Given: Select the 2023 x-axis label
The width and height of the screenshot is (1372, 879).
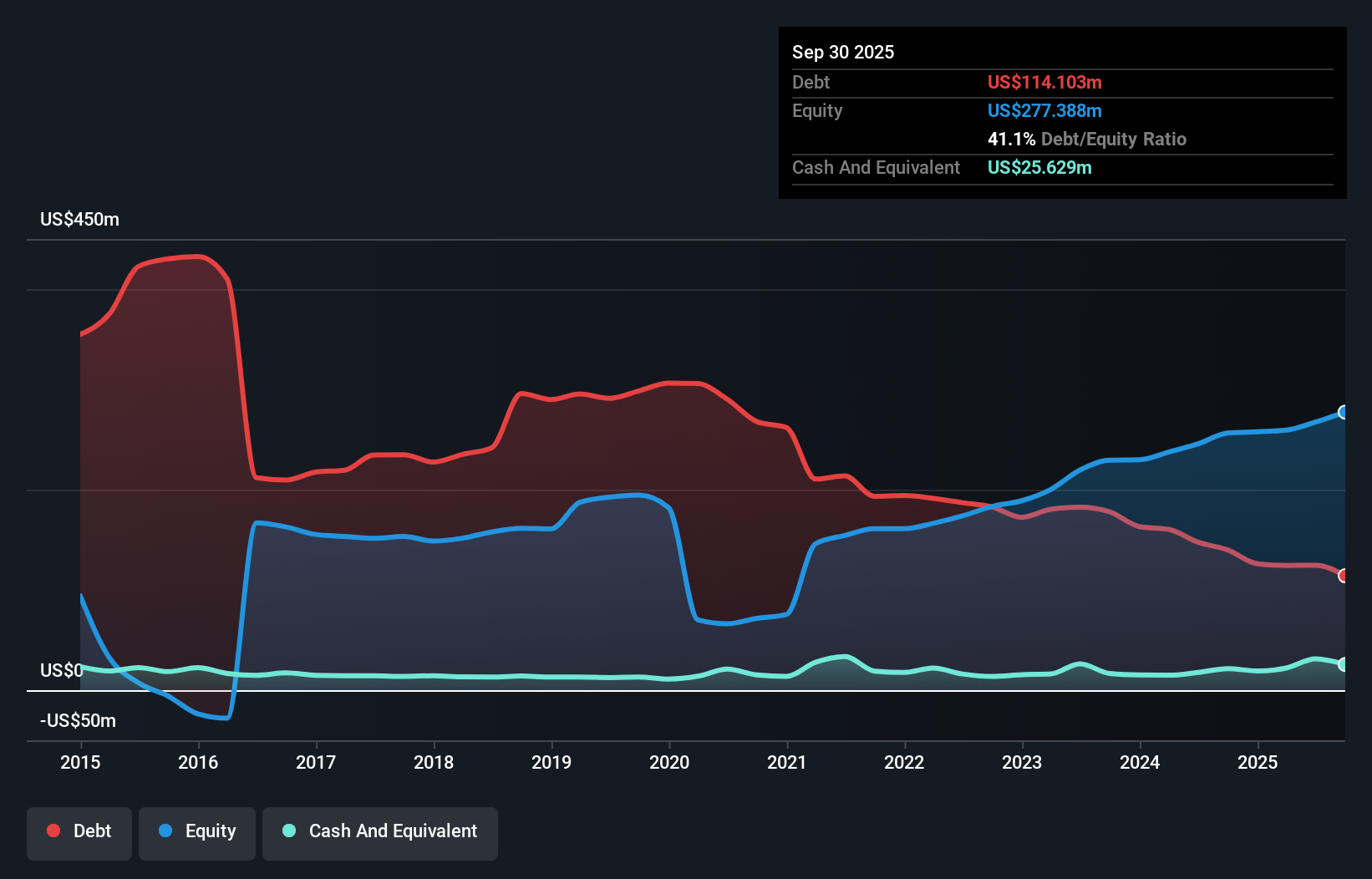Looking at the screenshot, I should click(1022, 762).
